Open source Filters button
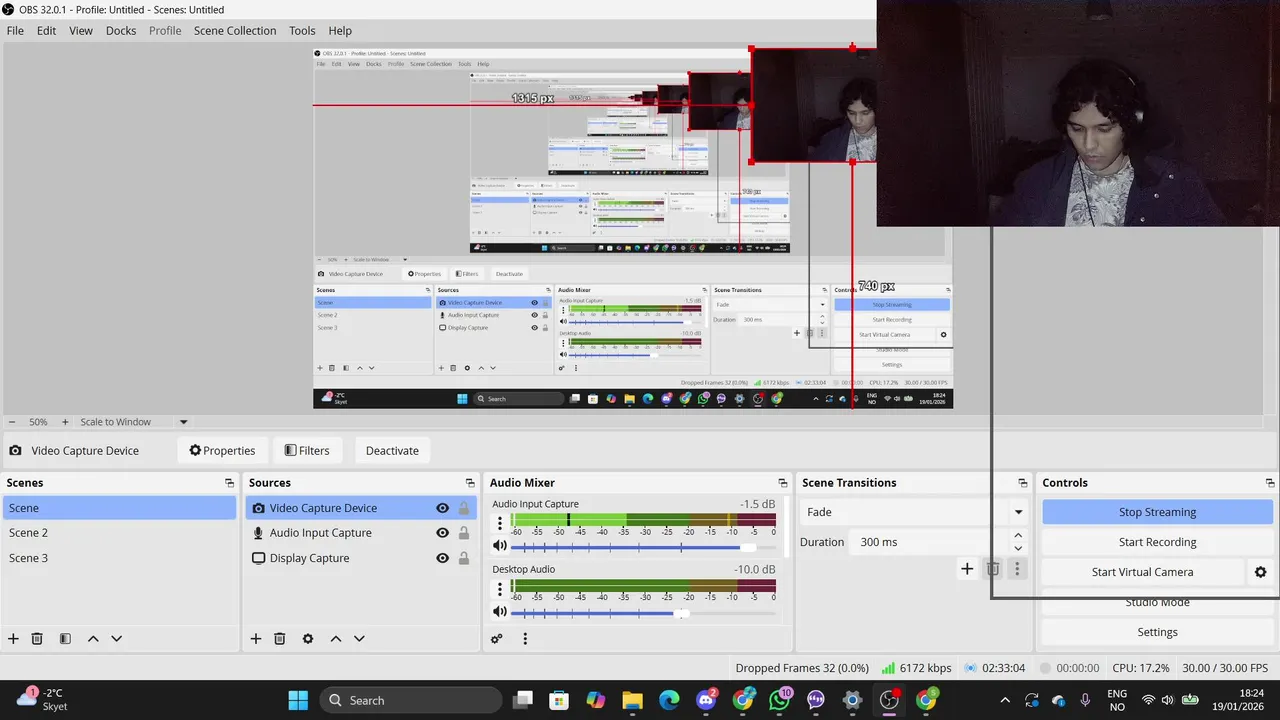This screenshot has width=1280, height=720. [307, 451]
